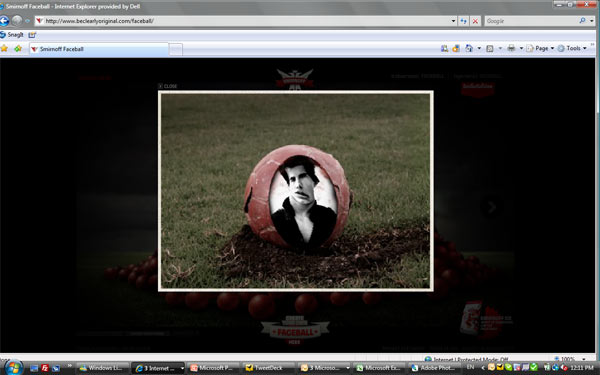
Task: Switch to Windows Li... taskbar button
Action: pos(102,368)
